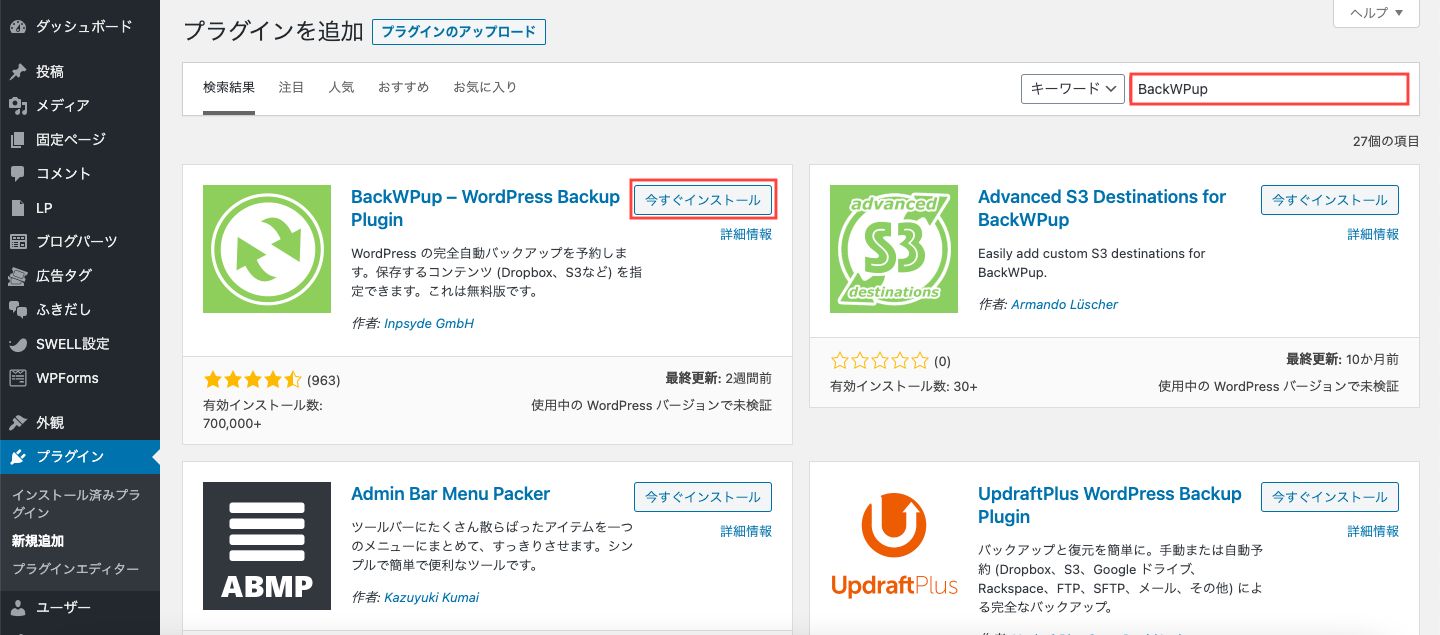Switch to the 注目 tab
This screenshot has width=1440, height=635.
(x=291, y=88)
